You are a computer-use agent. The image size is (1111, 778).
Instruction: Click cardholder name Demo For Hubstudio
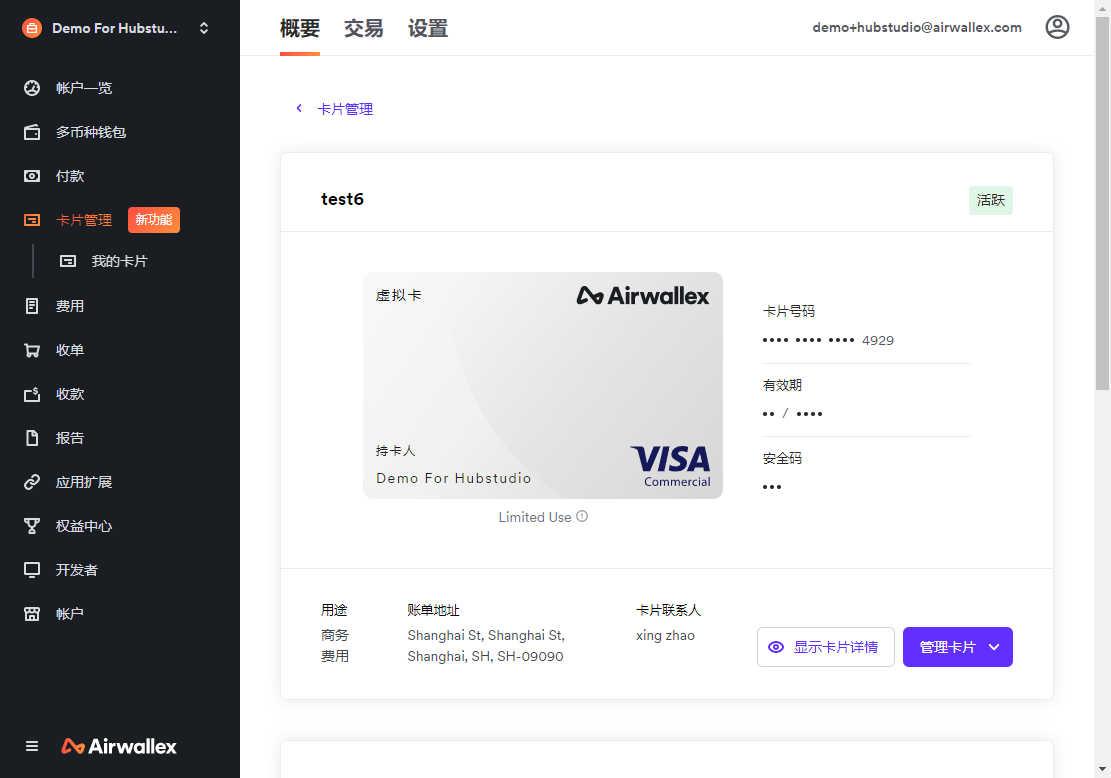[x=453, y=478]
